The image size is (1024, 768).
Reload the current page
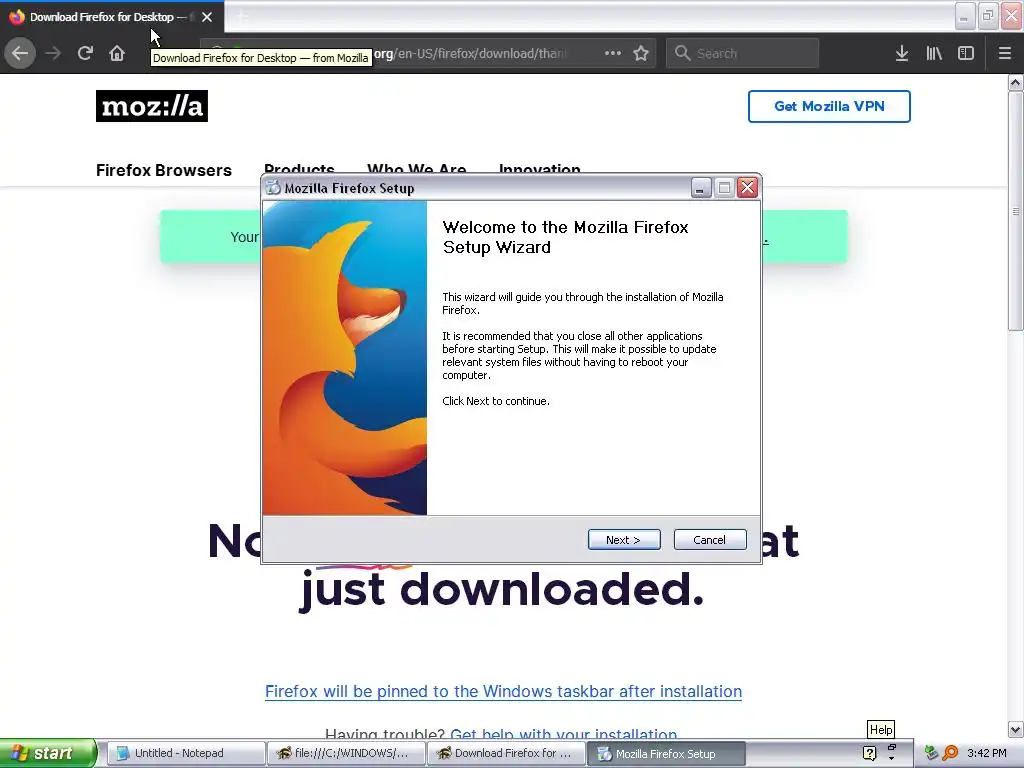click(85, 53)
